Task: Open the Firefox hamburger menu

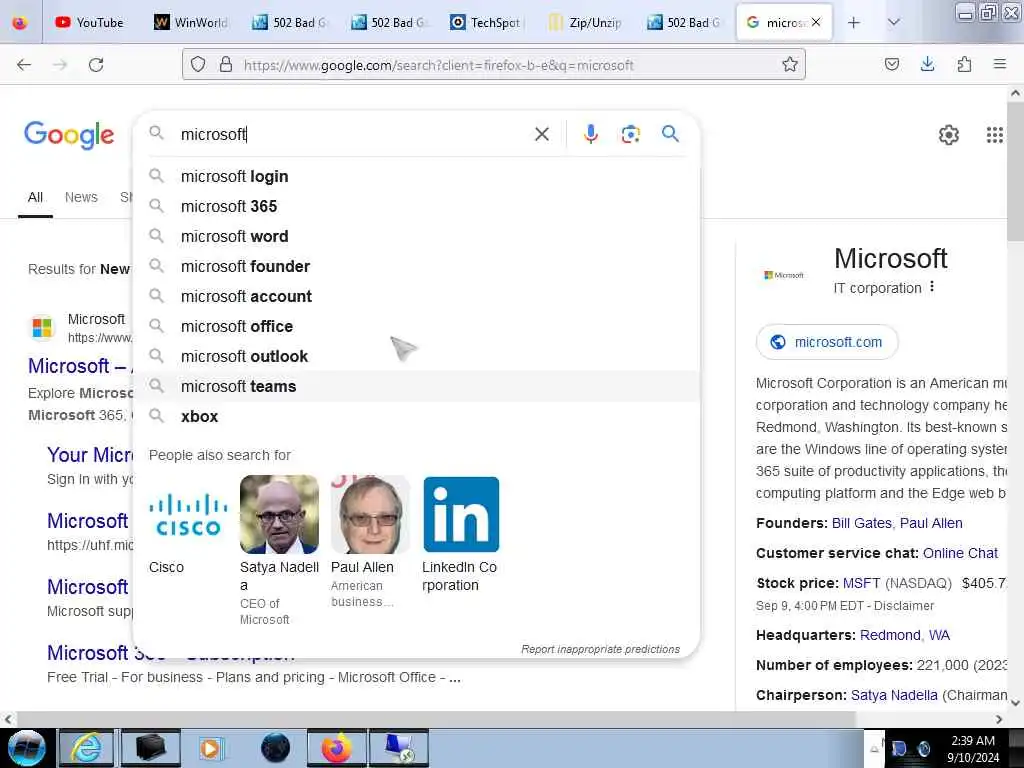Action: click(999, 64)
